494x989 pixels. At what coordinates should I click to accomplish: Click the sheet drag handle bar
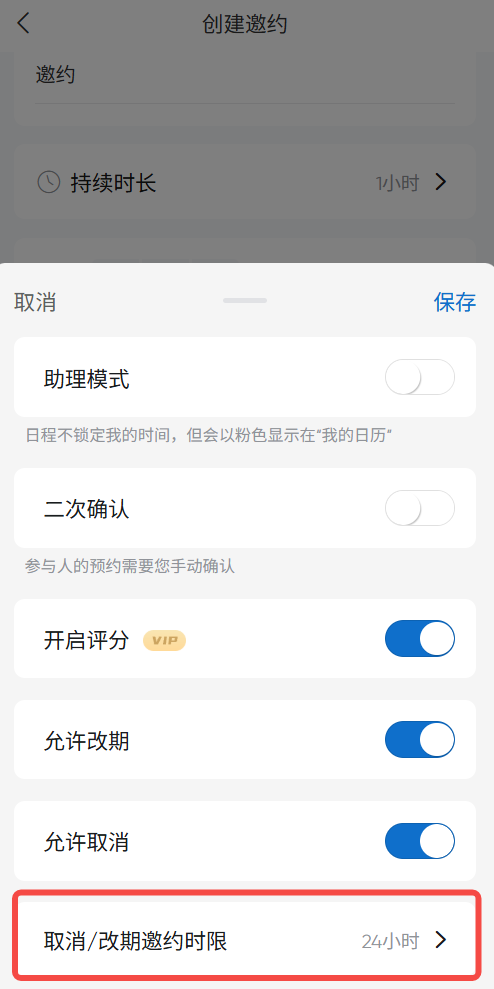point(245,300)
